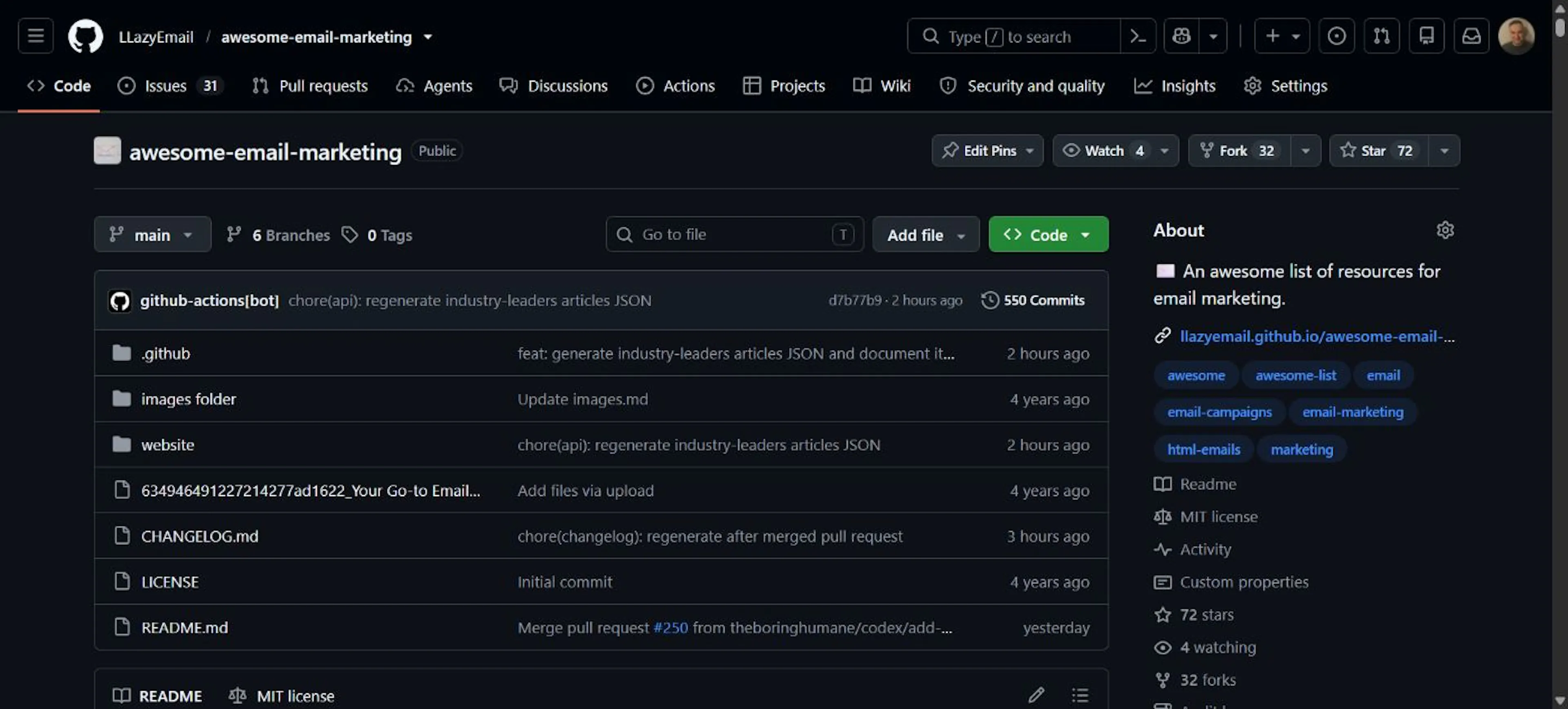The width and height of the screenshot is (1568, 709).
Task: Open the Create new plus menu
Action: click(1282, 36)
